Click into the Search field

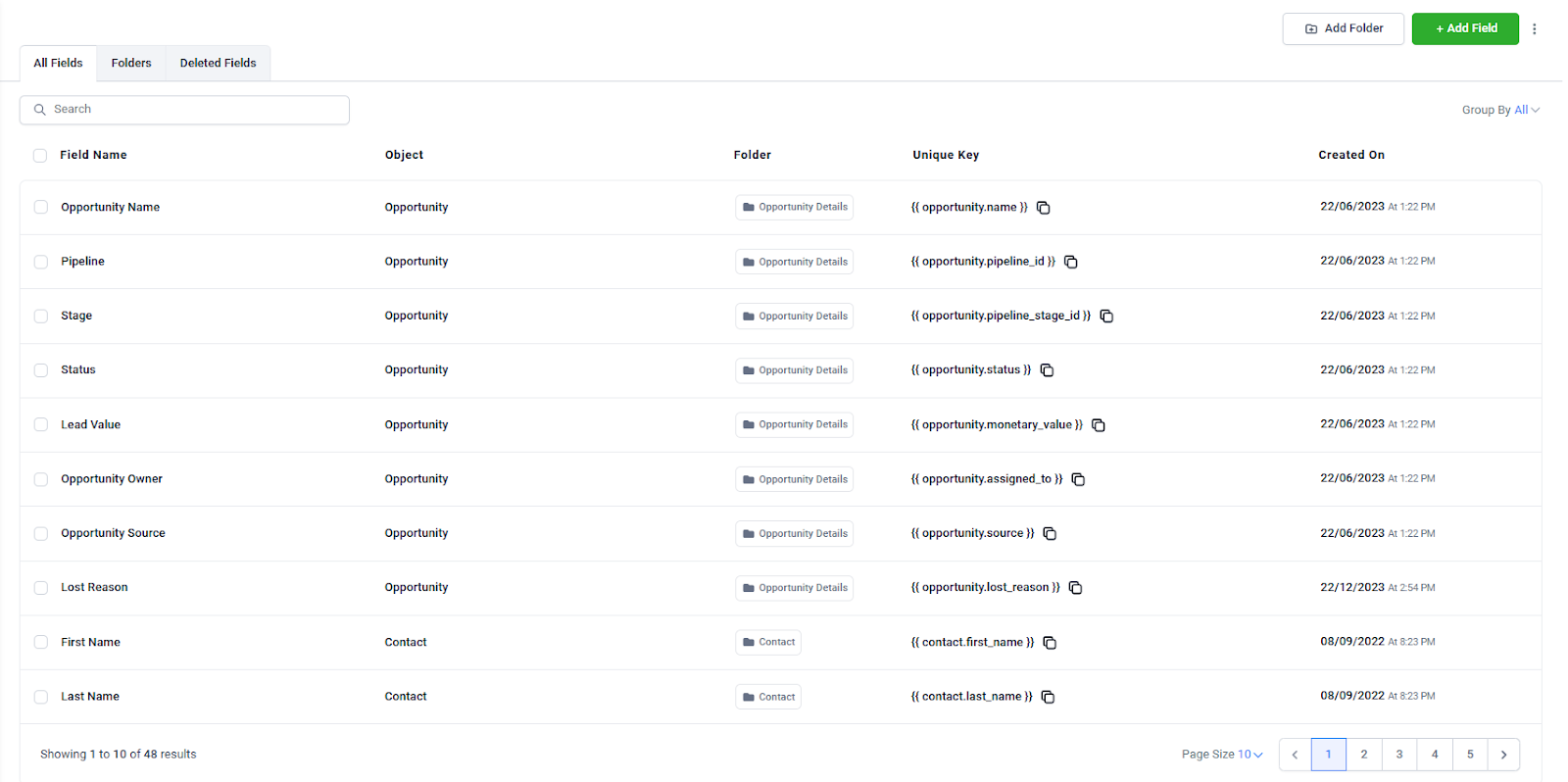pos(184,110)
